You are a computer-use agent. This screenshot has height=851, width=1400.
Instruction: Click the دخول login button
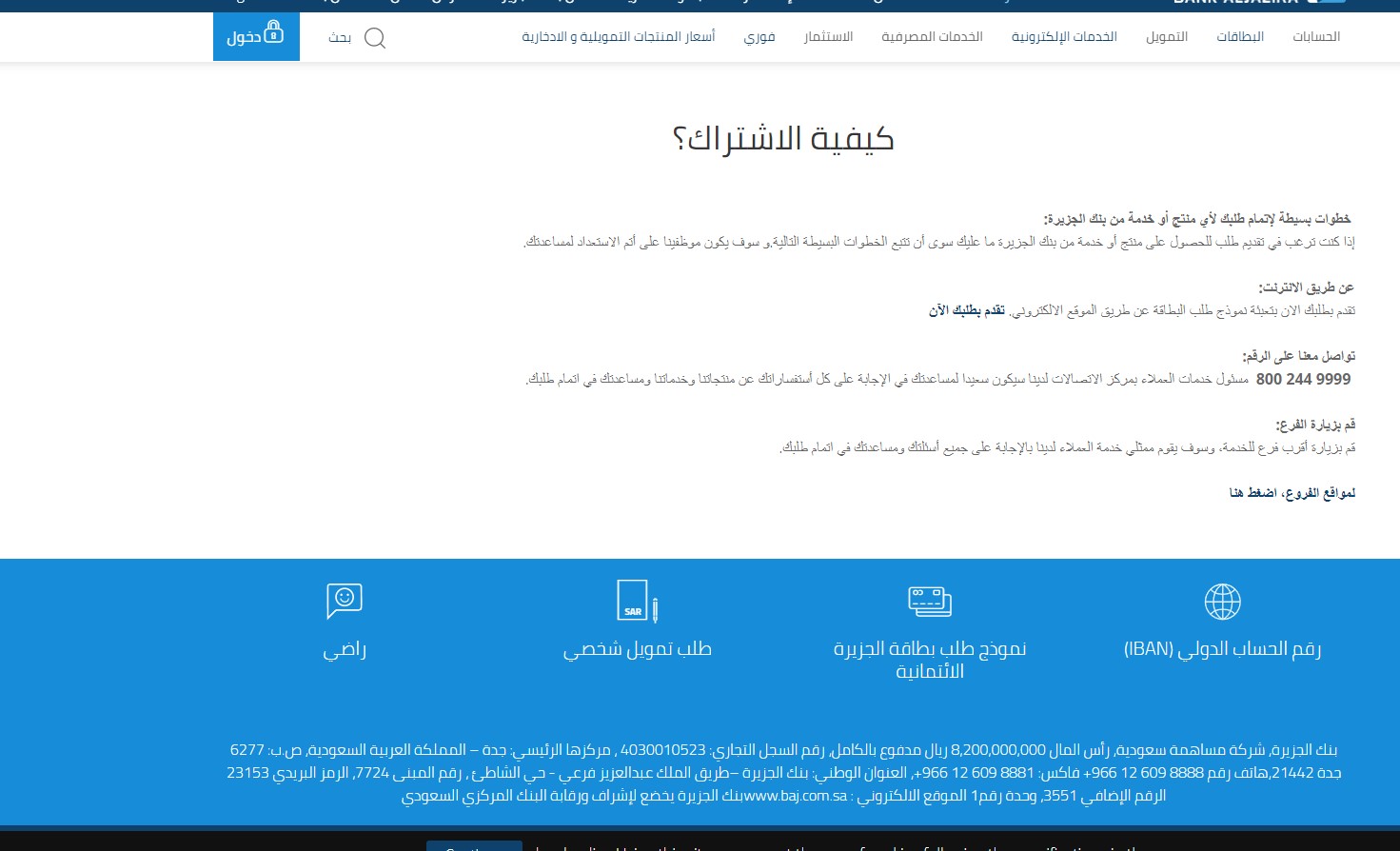(256, 37)
